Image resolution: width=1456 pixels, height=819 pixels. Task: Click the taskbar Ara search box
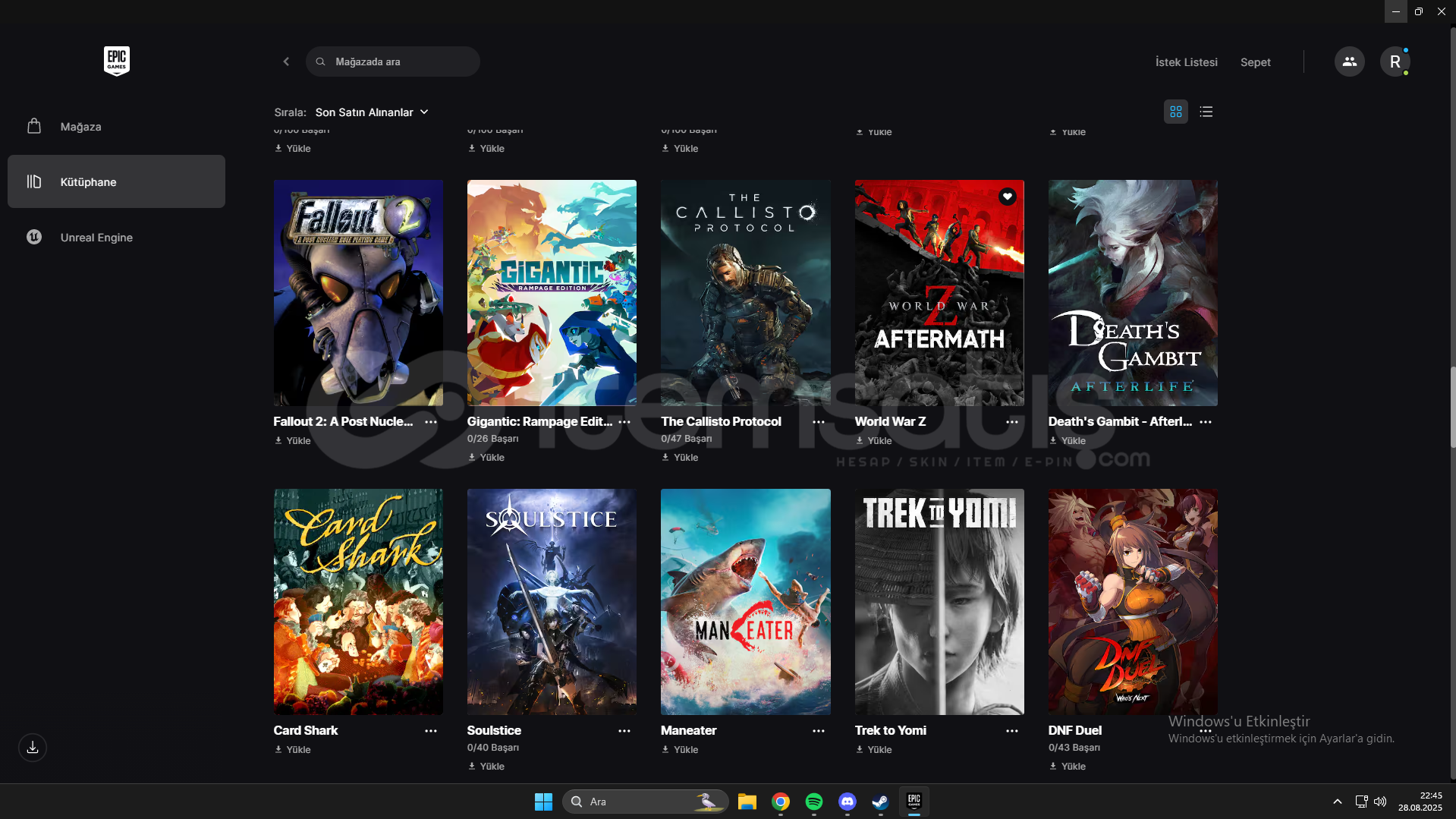coord(645,802)
